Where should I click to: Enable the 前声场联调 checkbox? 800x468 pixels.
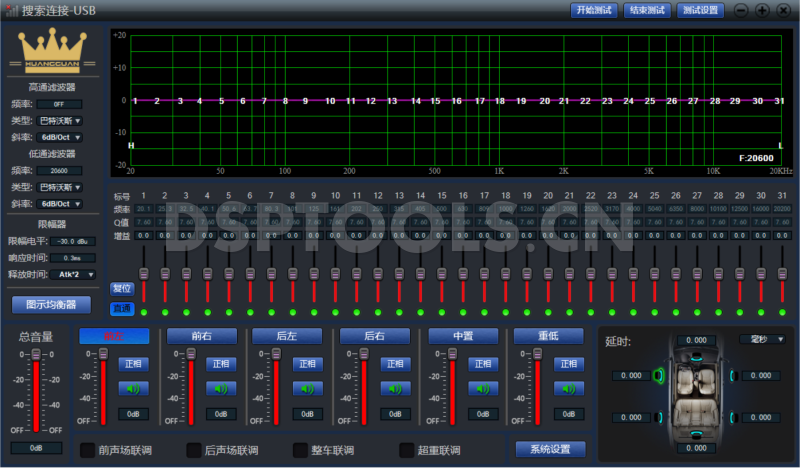coord(88,450)
